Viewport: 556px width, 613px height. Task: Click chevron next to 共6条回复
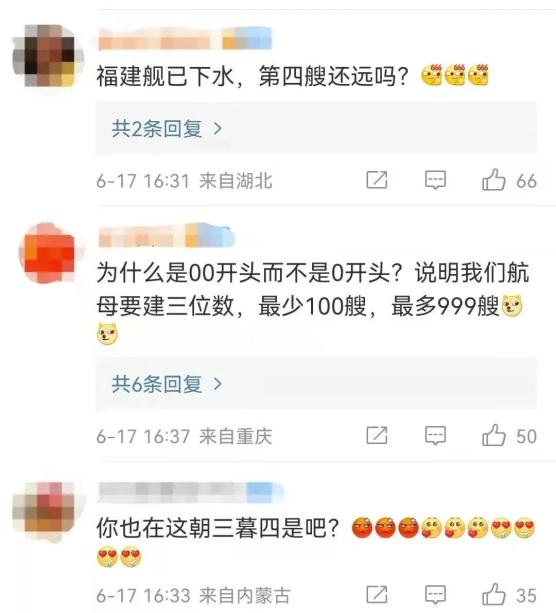point(218,384)
